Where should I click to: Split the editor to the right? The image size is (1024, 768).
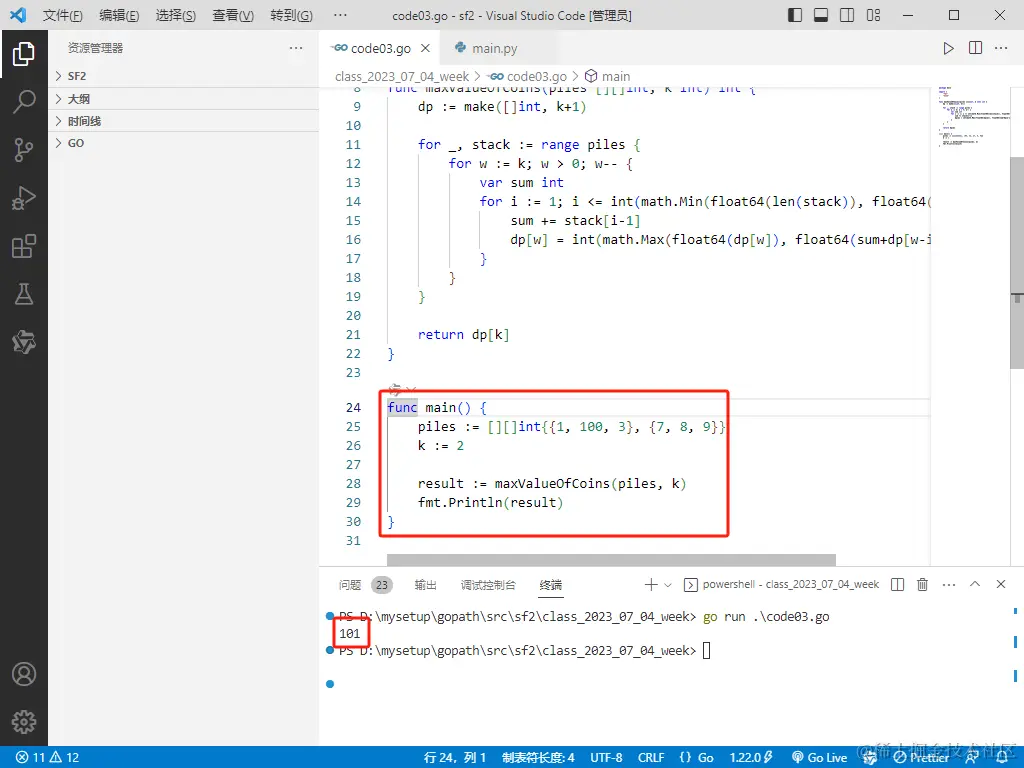[x=975, y=48]
